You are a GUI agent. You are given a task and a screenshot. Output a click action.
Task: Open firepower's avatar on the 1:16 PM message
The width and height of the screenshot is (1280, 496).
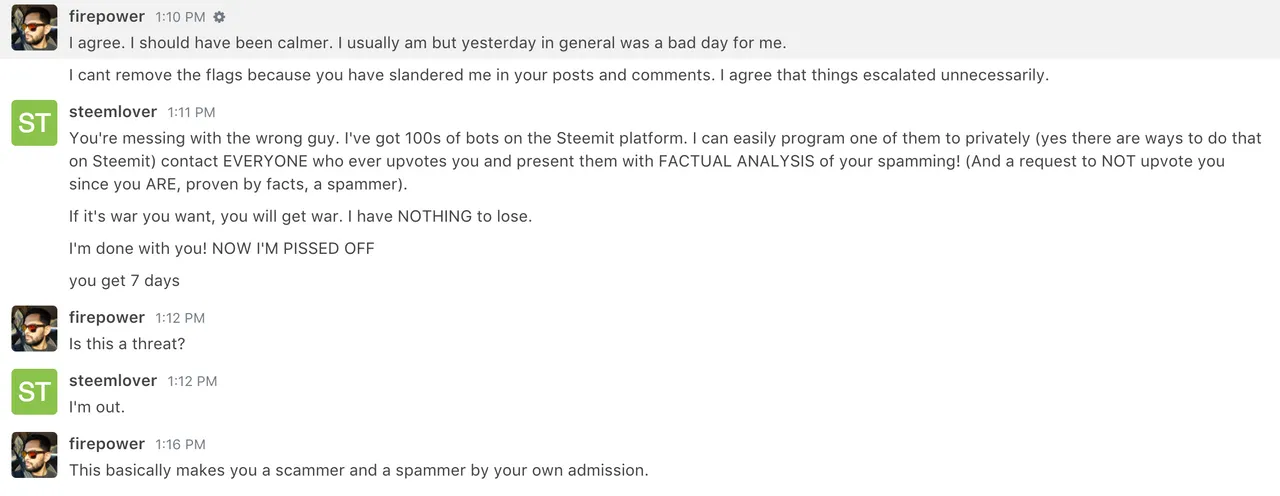tap(34, 455)
